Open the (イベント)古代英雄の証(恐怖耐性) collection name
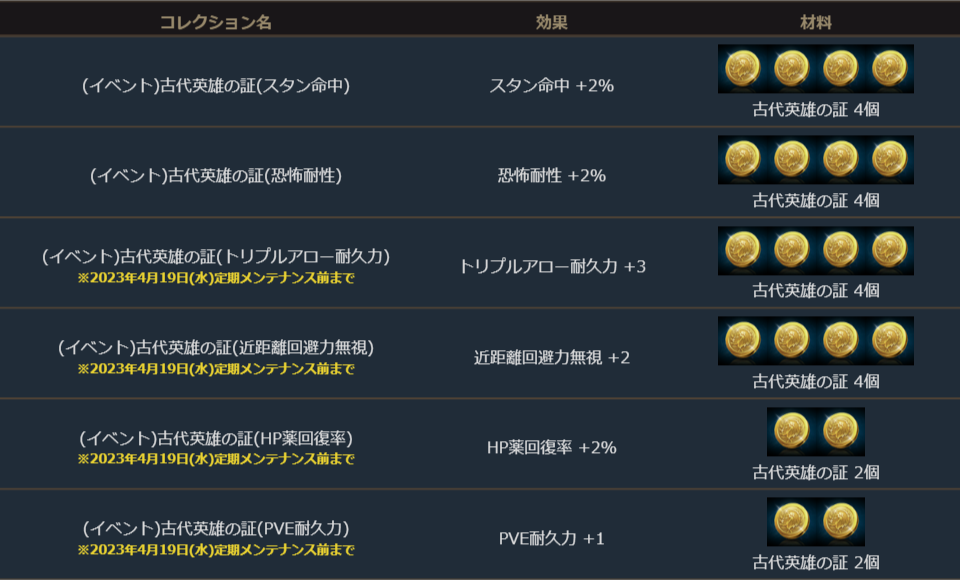The width and height of the screenshot is (960, 580). tap(216, 176)
